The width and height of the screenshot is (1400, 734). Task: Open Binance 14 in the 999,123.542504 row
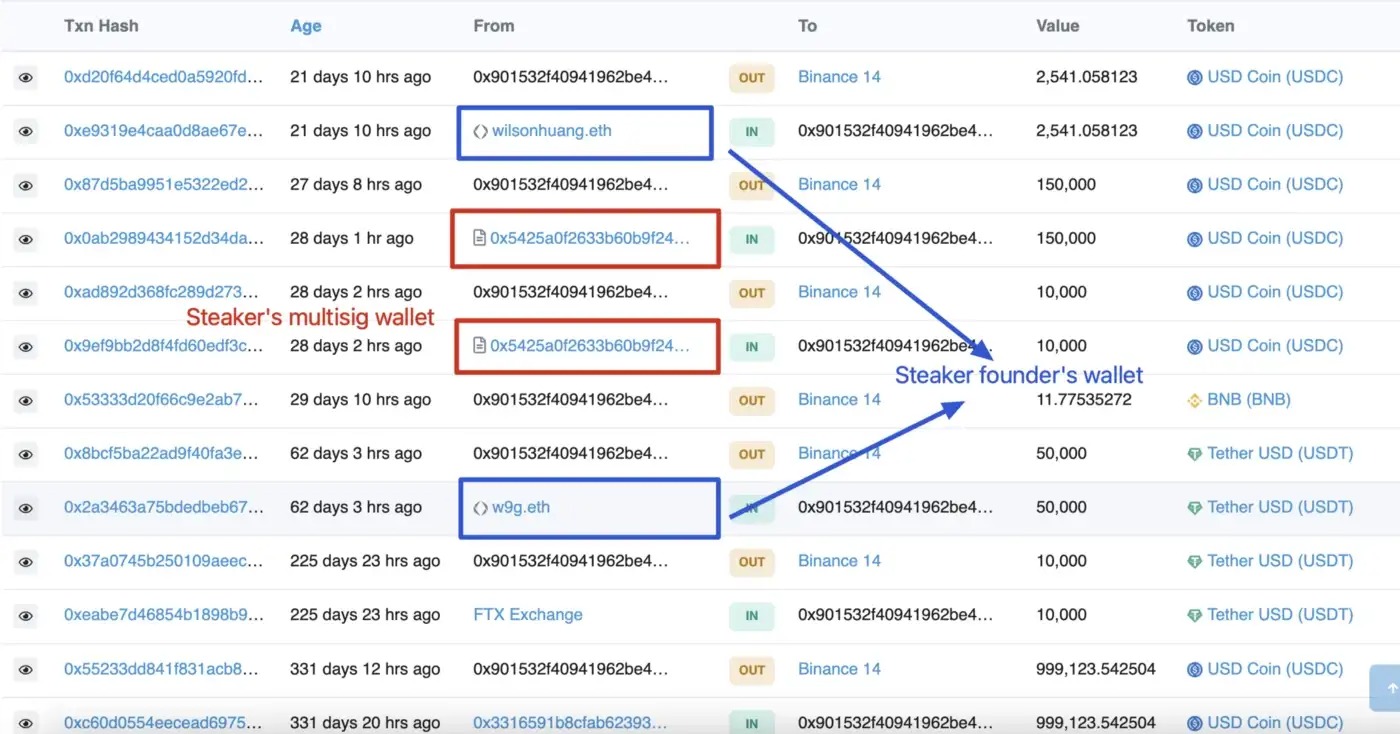pos(839,669)
